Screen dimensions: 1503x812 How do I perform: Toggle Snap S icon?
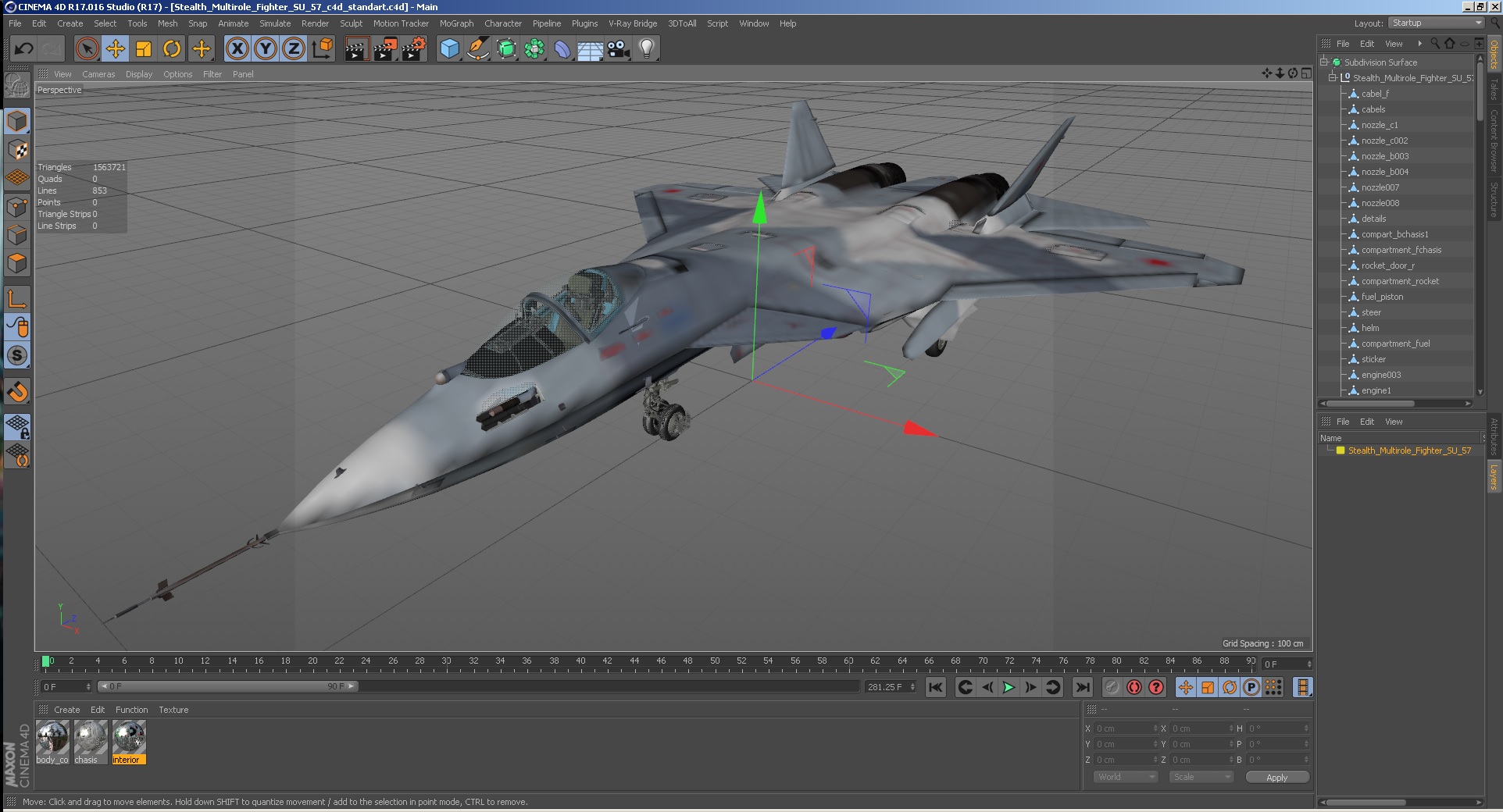click(x=17, y=355)
